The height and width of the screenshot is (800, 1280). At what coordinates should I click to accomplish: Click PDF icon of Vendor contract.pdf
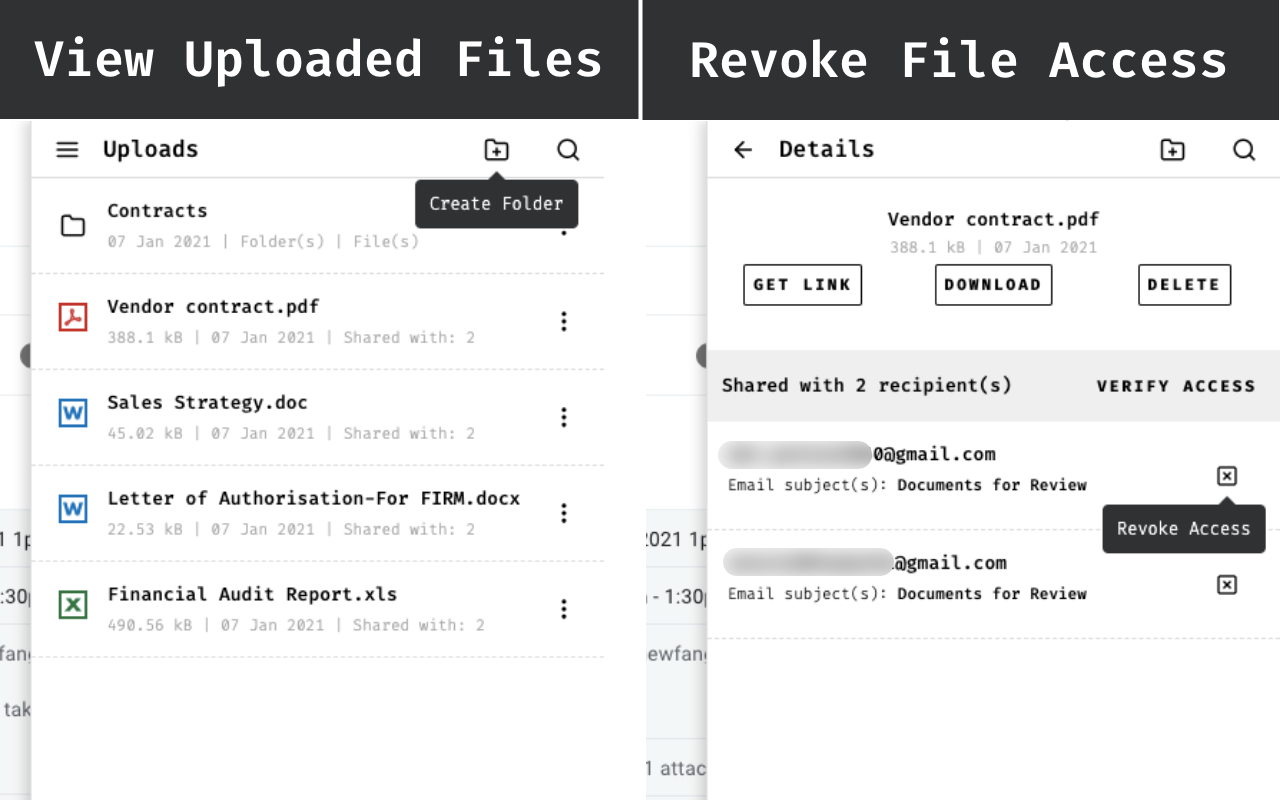tap(73, 317)
